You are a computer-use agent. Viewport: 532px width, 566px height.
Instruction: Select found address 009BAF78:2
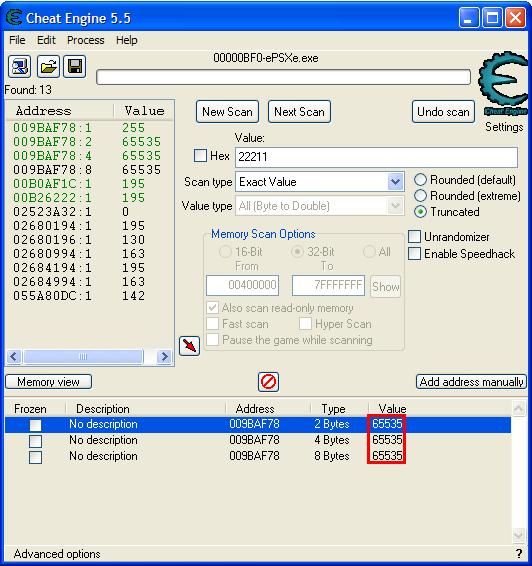[52, 142]
